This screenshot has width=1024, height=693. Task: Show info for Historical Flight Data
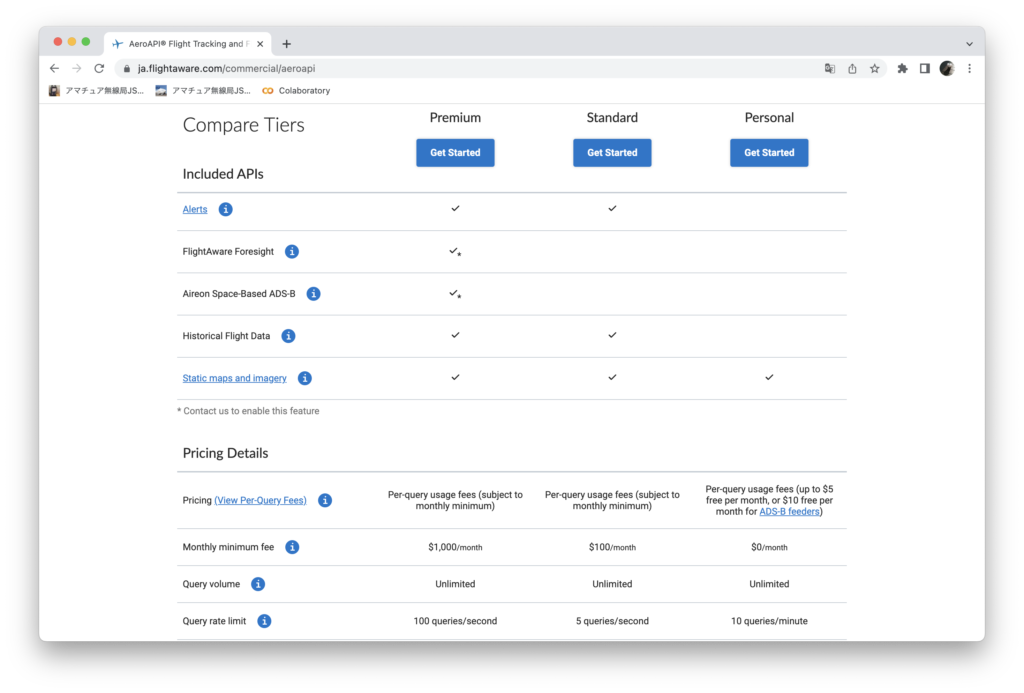point(288,336)
